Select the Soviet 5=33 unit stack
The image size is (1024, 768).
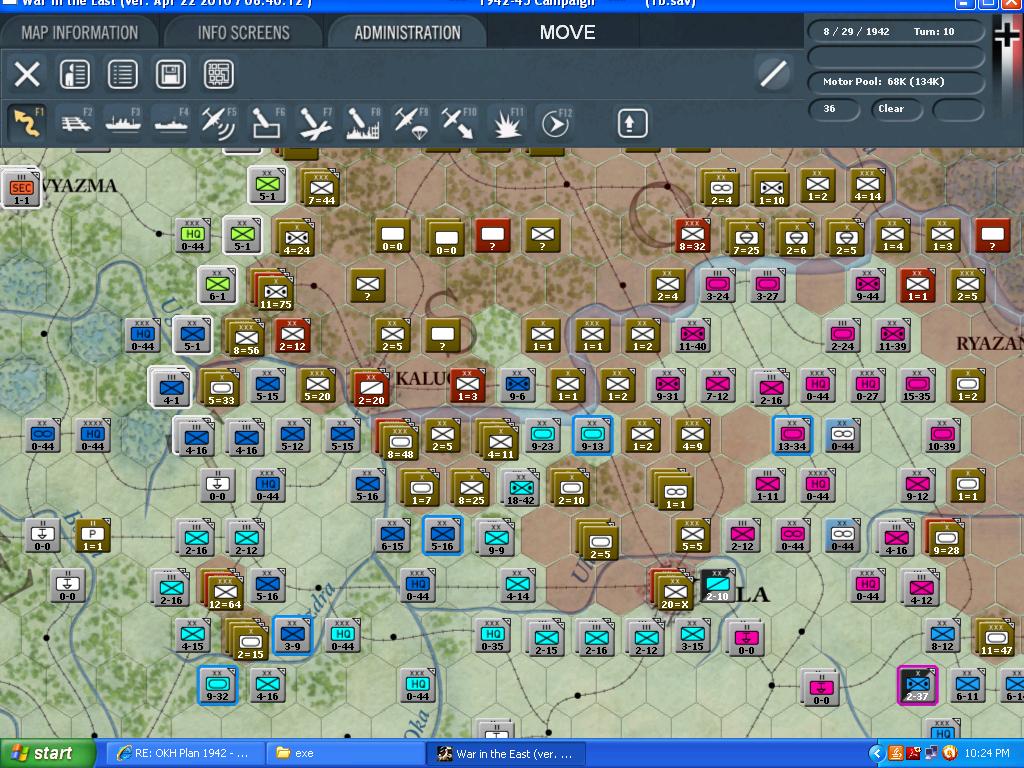220,389
